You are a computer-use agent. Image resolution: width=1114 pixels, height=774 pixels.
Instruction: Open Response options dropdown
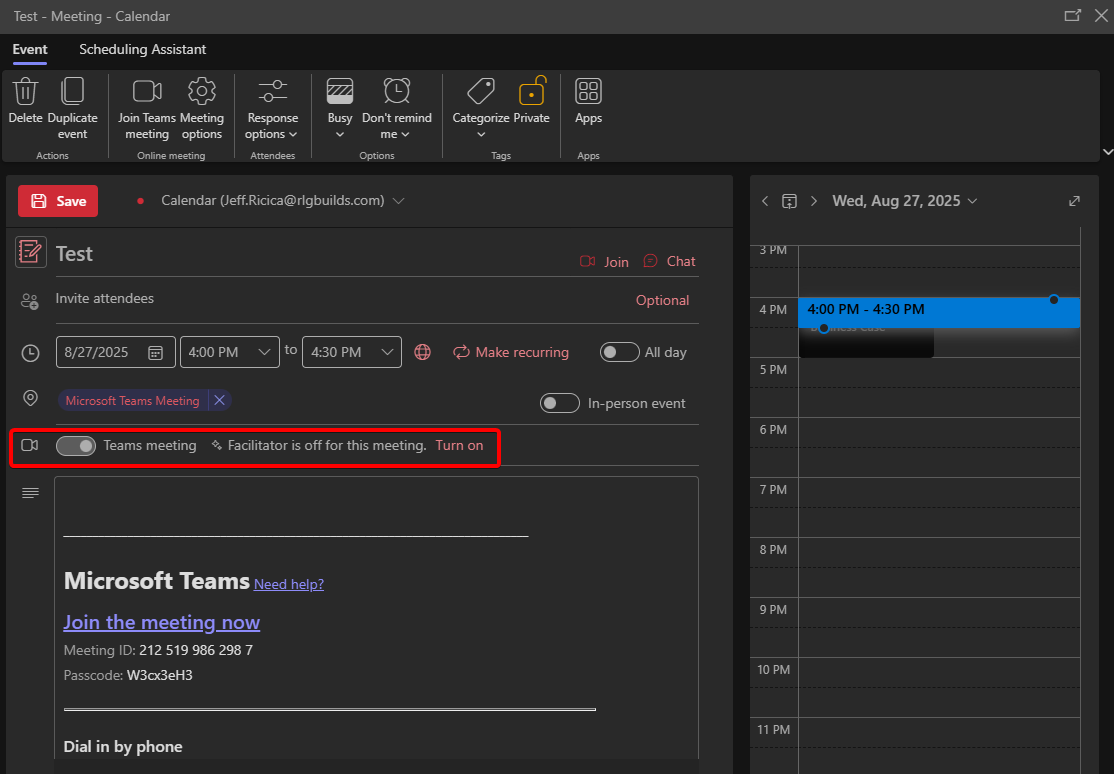[x=272, y=109]
